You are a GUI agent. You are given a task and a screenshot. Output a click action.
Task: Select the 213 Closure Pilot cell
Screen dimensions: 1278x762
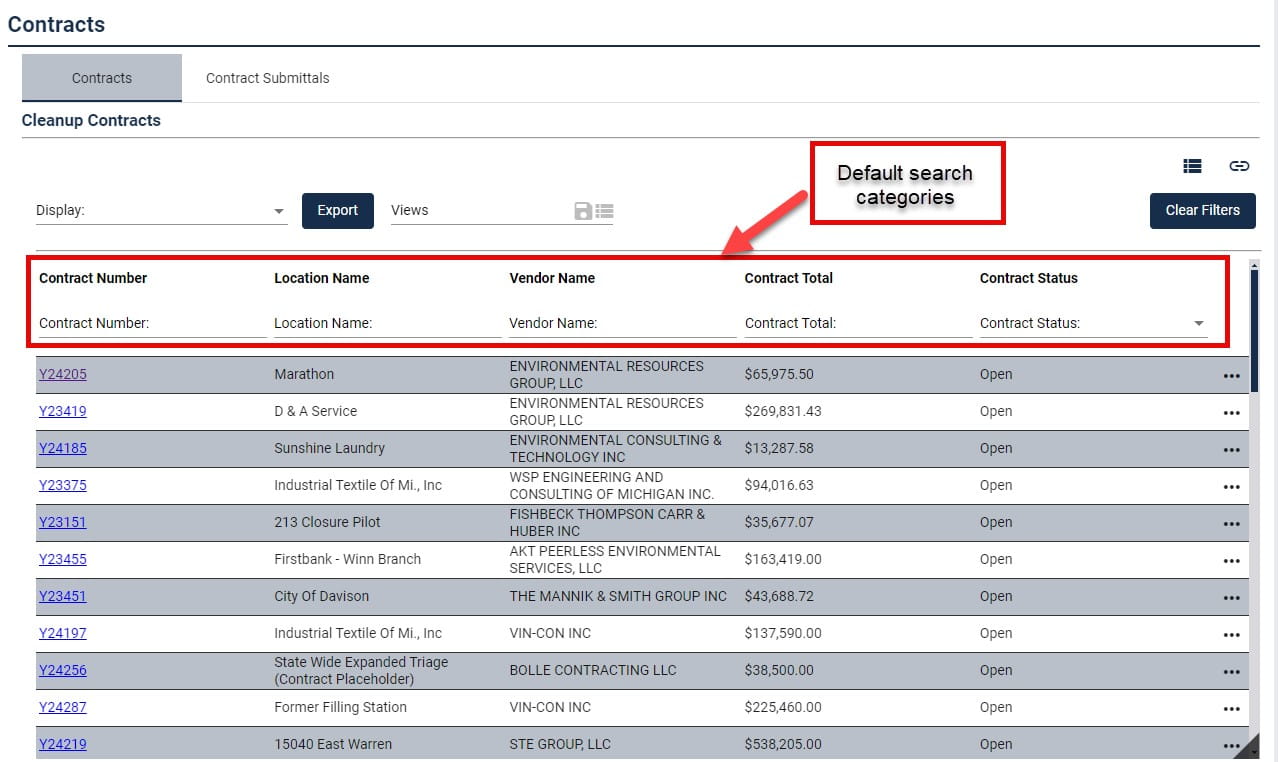point(328,522)
